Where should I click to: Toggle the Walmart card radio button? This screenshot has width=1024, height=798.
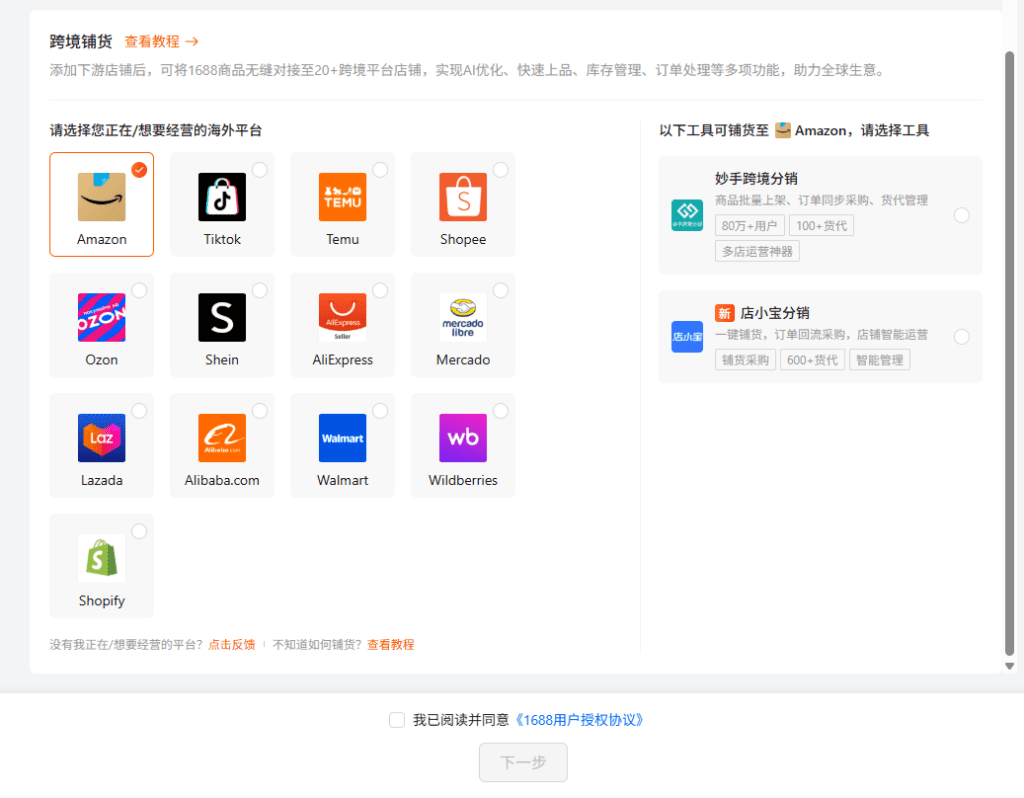[380, 411]
